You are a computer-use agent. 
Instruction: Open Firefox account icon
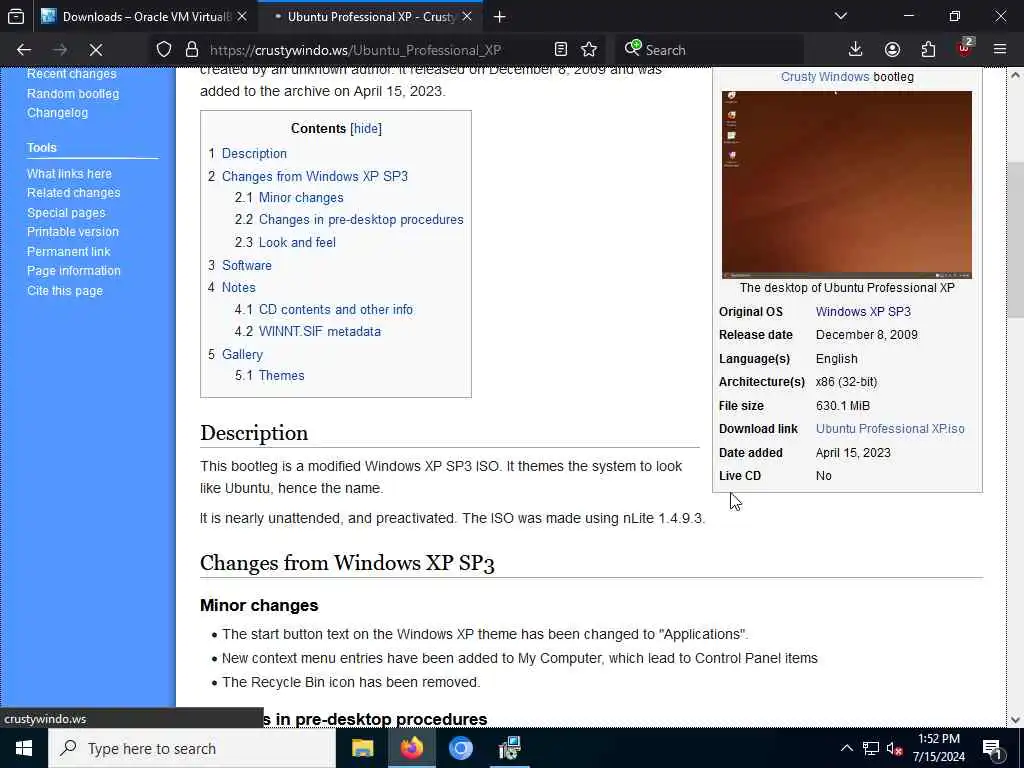tap(892, 50)
